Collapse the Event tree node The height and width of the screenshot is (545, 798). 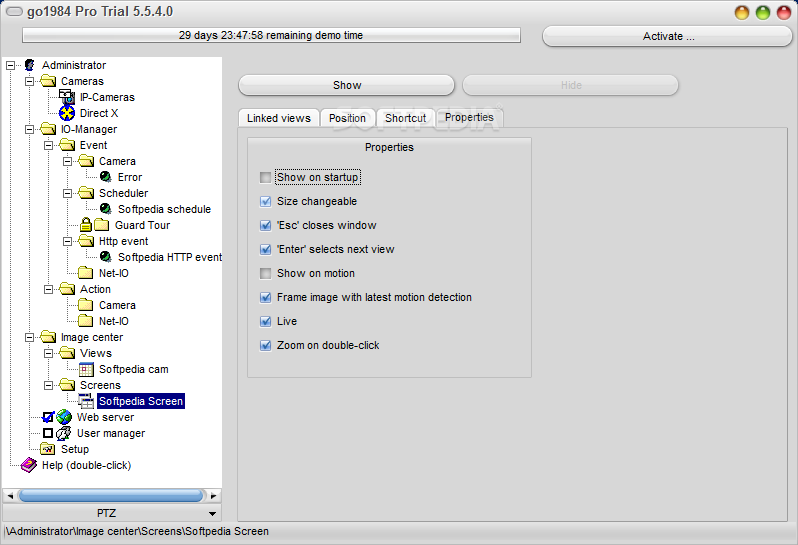[48, 145]
